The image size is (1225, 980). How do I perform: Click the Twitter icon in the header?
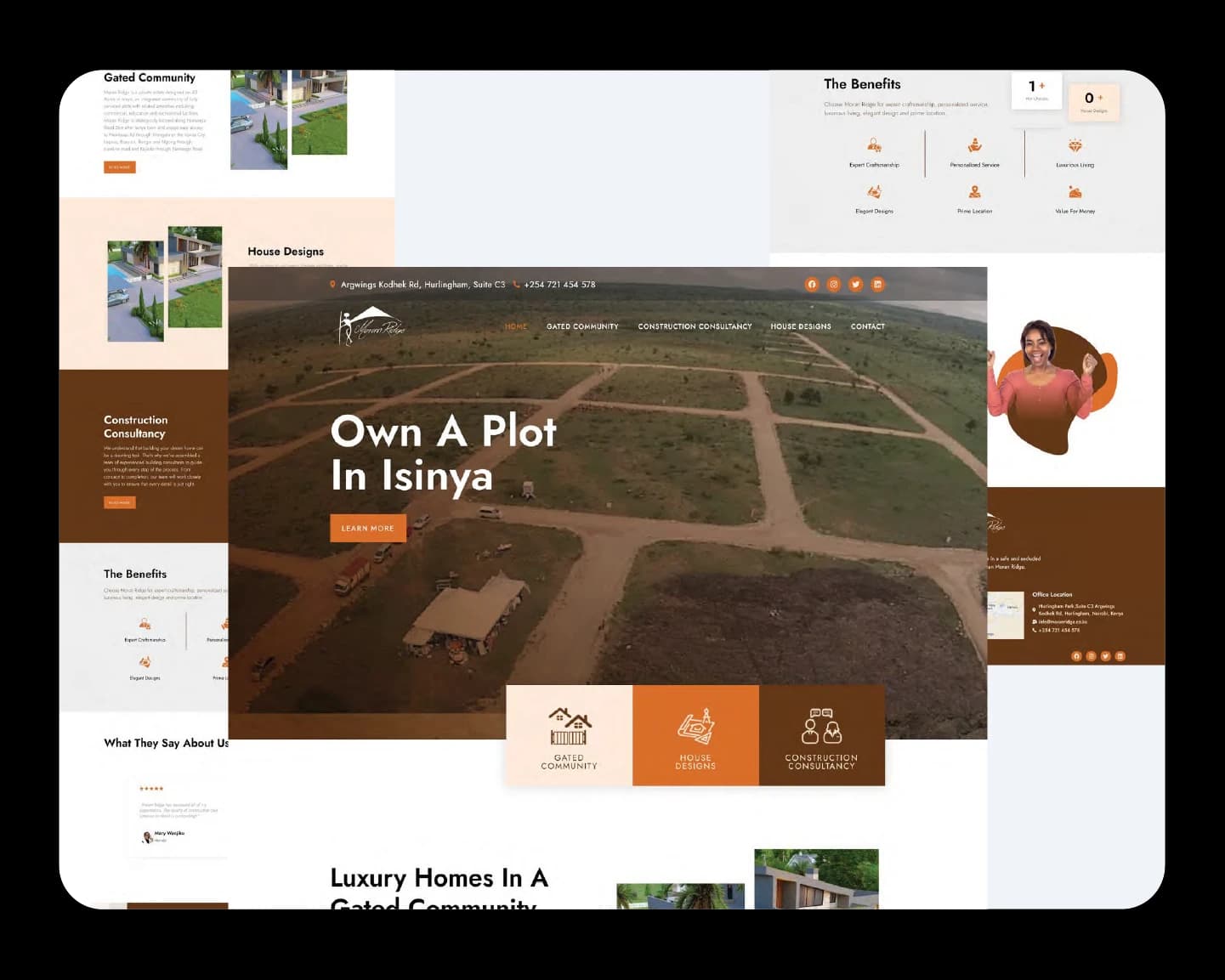tap(856, 285)
